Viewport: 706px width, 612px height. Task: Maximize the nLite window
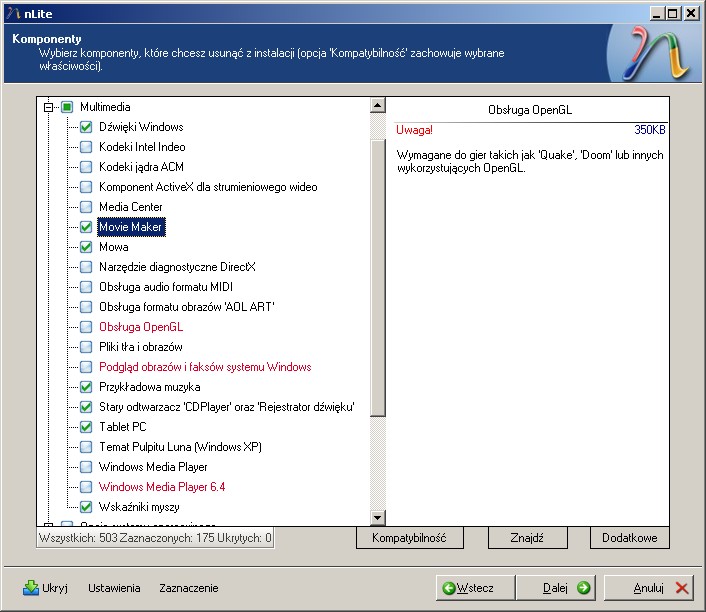tap(673, 14)
